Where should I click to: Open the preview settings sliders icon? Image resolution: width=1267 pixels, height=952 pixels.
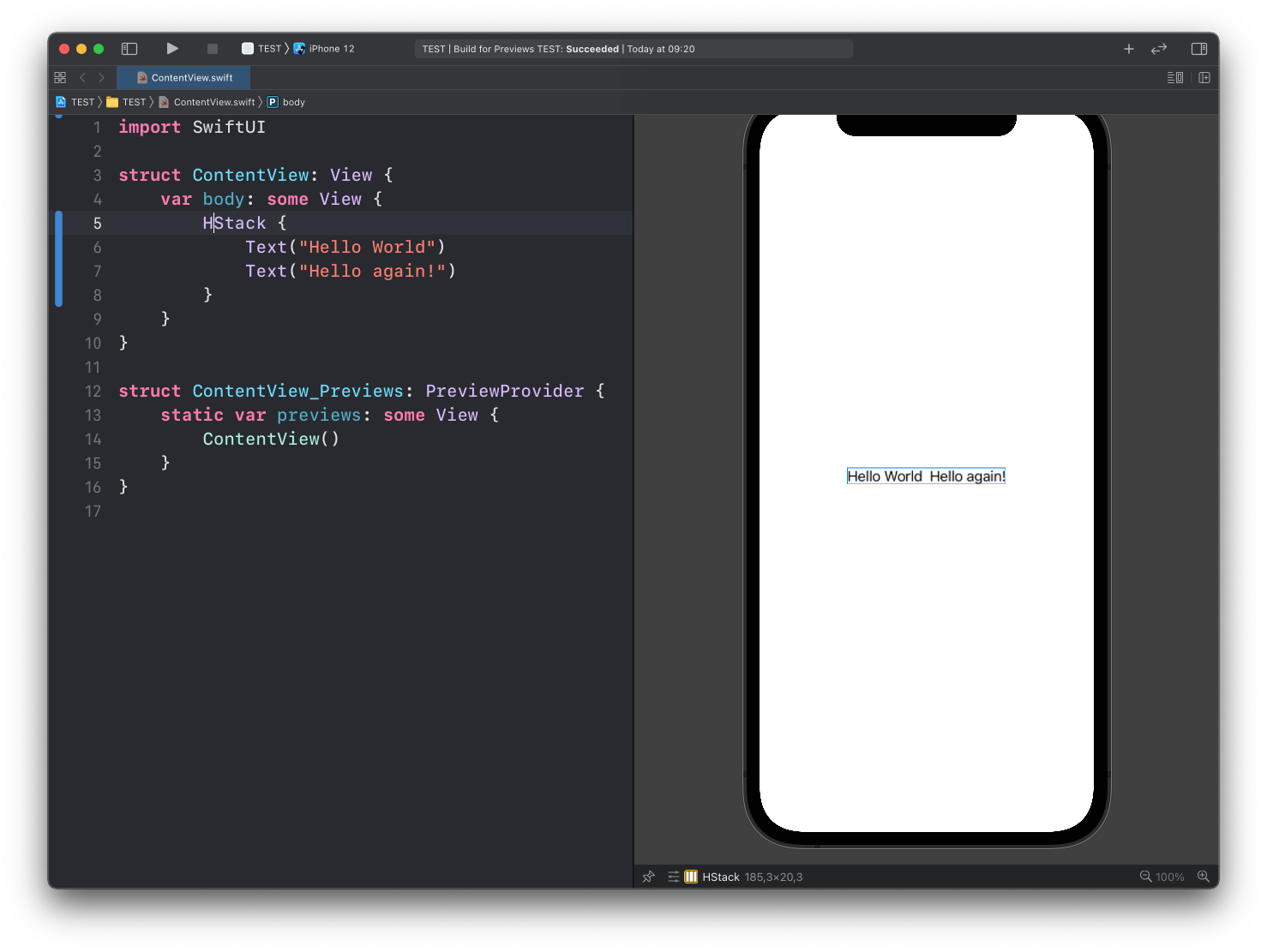(x=674, y=877)
